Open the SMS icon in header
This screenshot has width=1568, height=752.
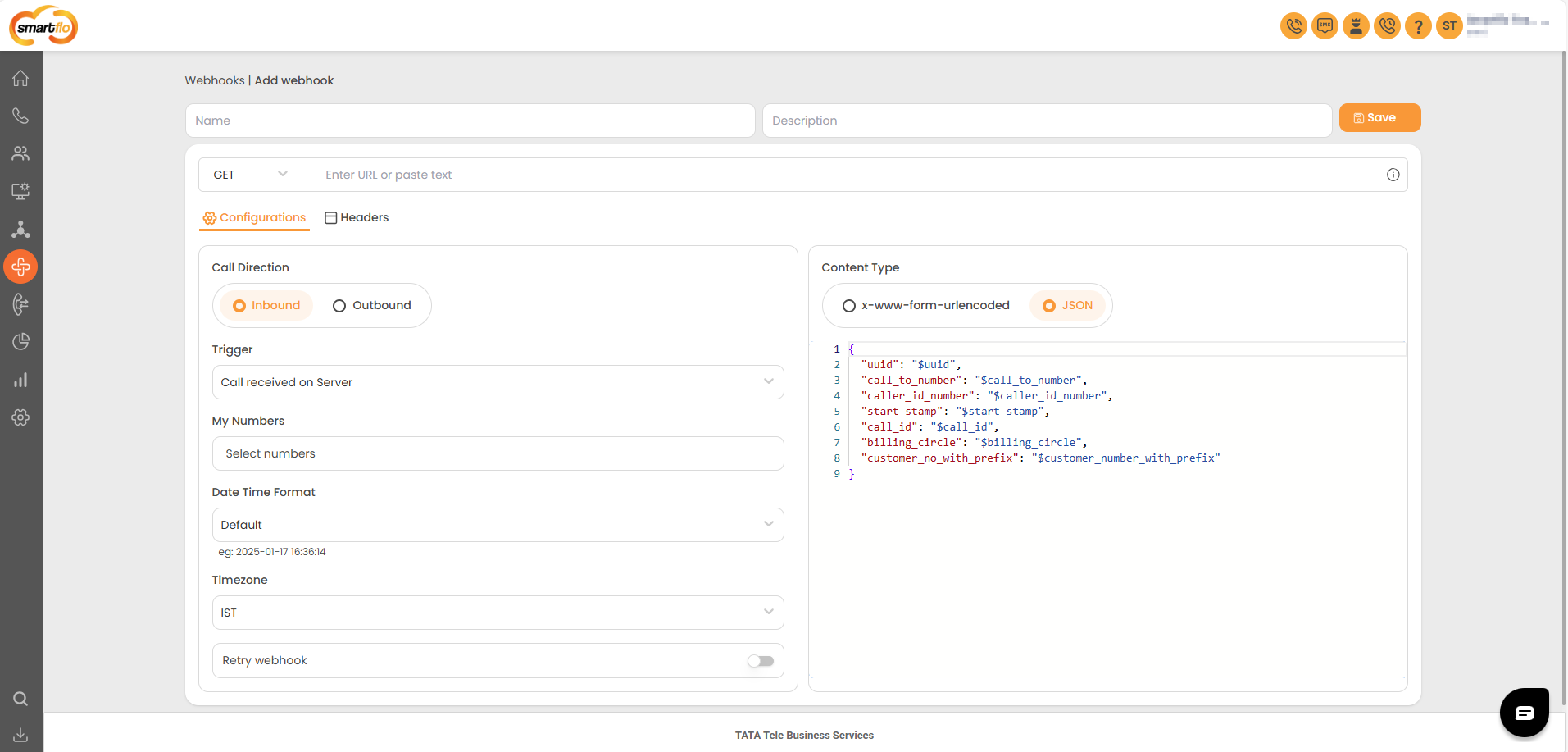(1325, 25)
